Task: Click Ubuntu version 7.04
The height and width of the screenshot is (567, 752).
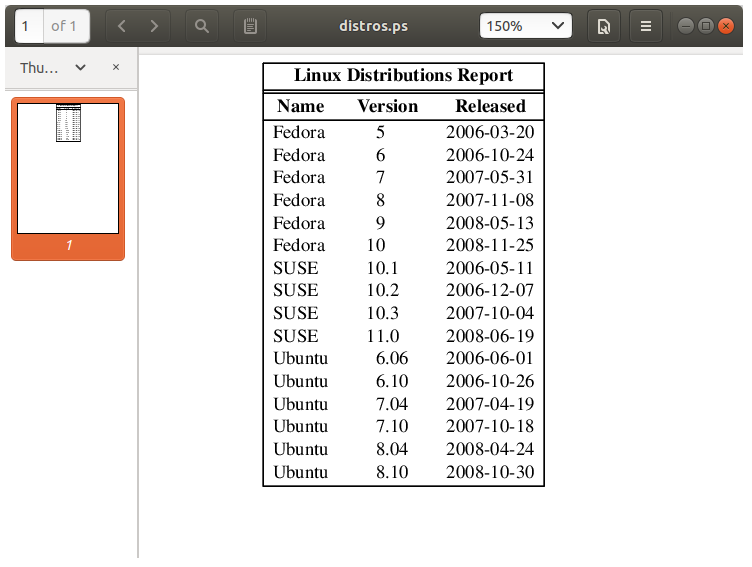Action: pos(392,404)
